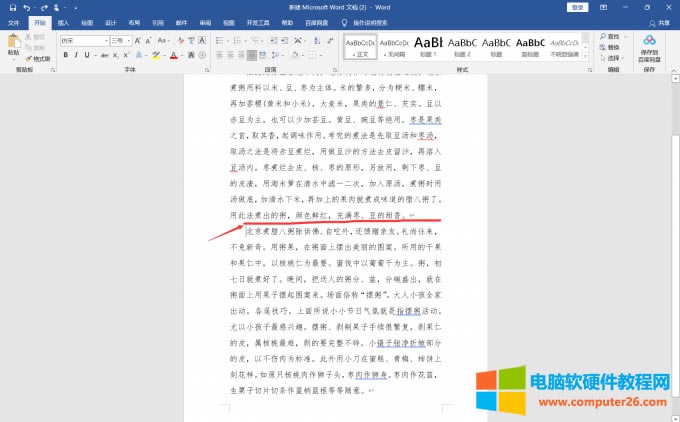Open the touch/mouse mode button
Screen dimensions: 680x422
tap(57, 7)
